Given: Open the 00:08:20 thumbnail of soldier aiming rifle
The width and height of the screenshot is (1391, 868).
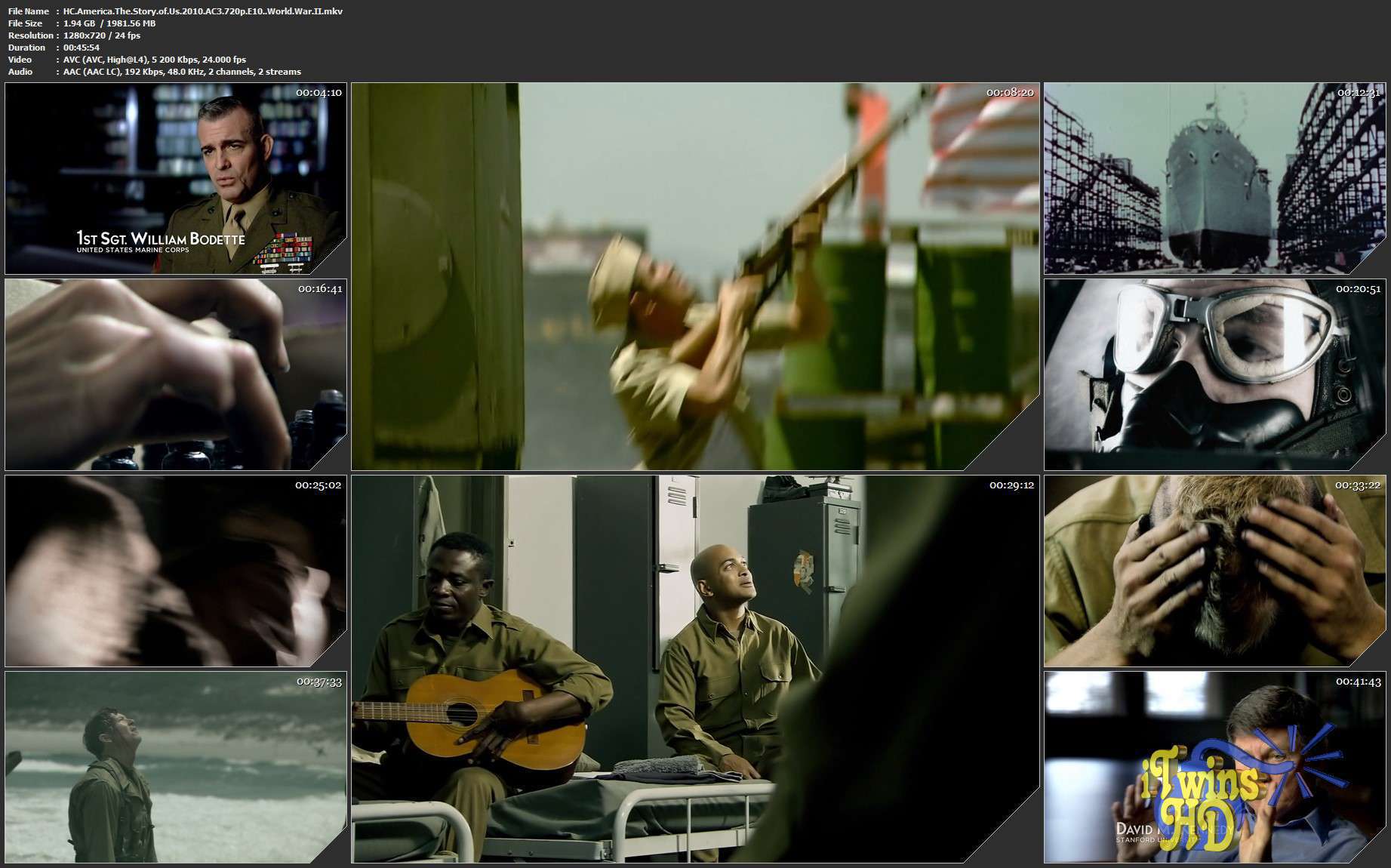Looking at the screenshot, I should (696, 276).
